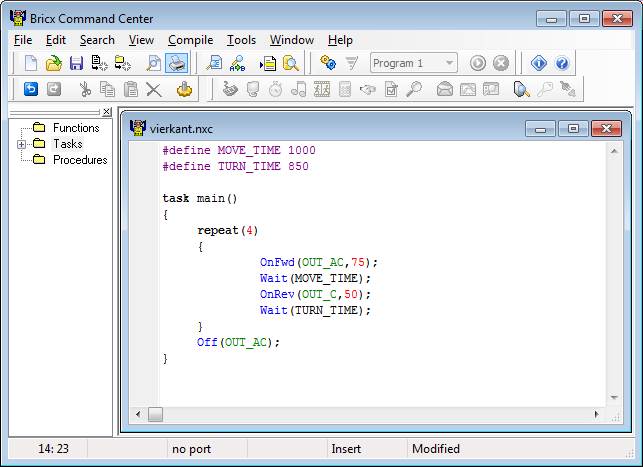Click the 'no port' status bar entry

tap(192, 449)
